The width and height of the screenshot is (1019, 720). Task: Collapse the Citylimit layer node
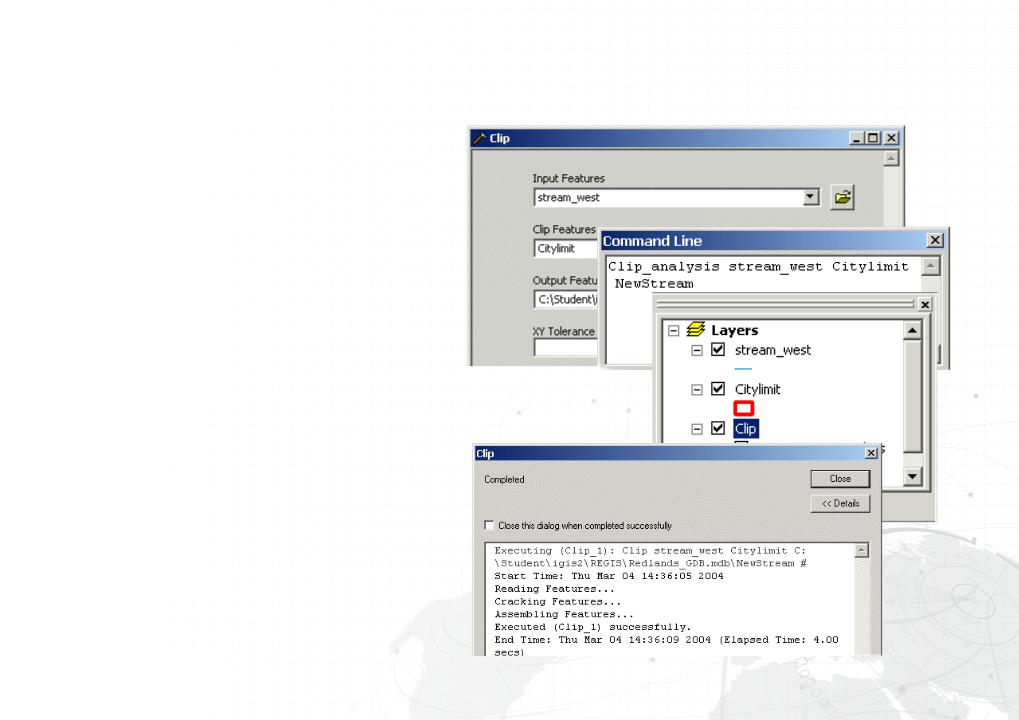[x=697, y=390]
